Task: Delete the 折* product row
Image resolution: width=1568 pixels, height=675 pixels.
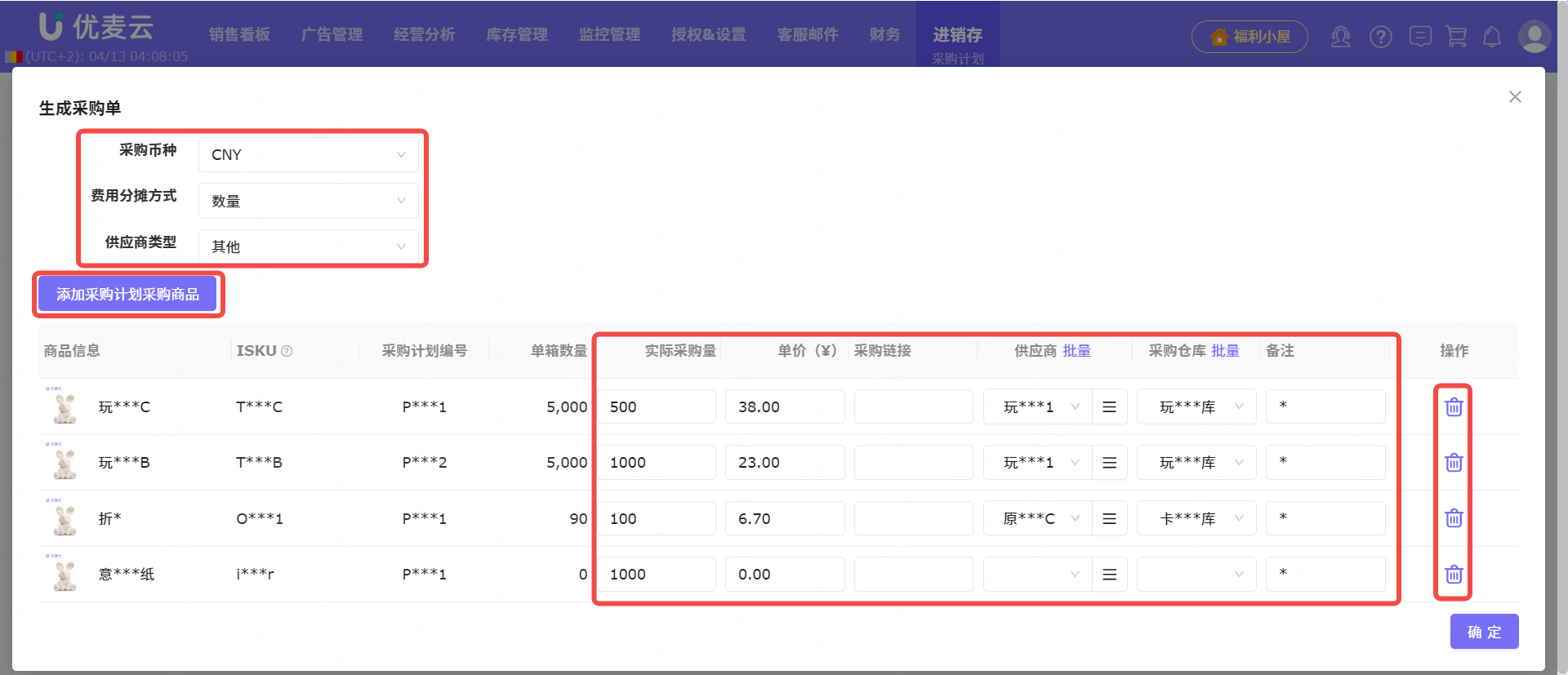Action: (x=1454, y=517)
